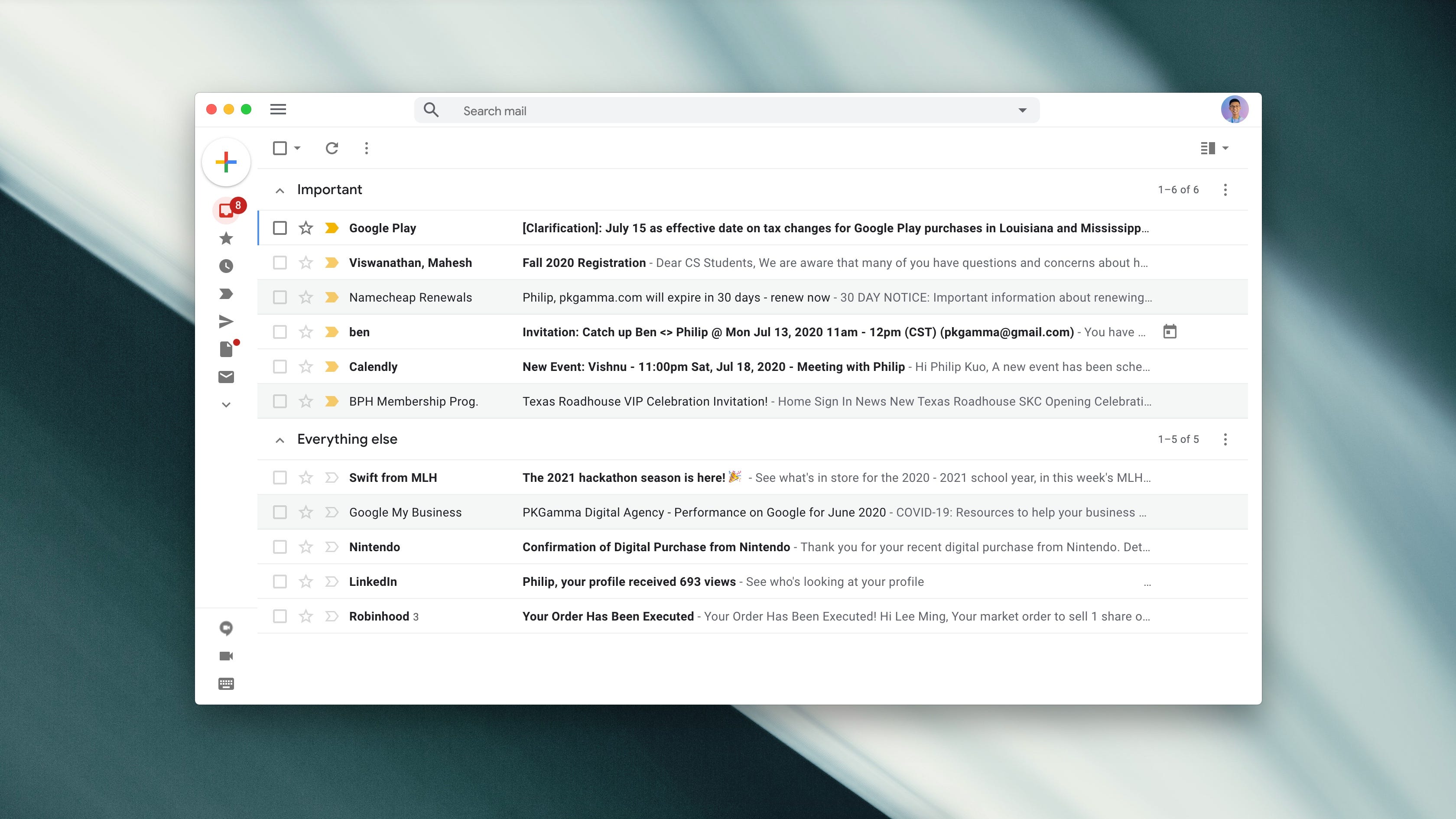Toggle split pane mode icon

(x=1208, y=148)
